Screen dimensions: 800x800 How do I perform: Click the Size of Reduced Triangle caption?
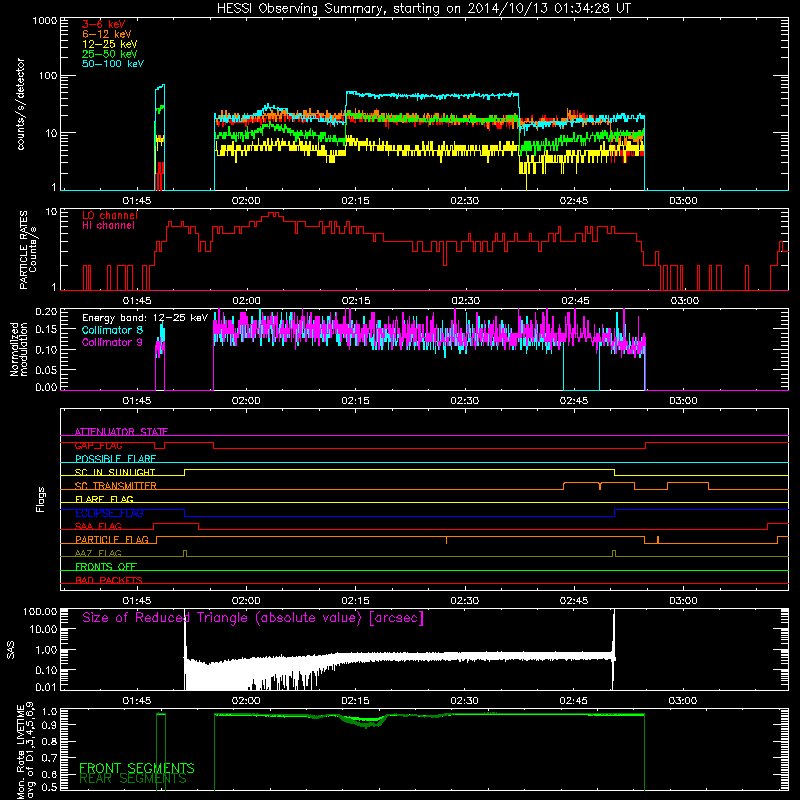(253, 618)
